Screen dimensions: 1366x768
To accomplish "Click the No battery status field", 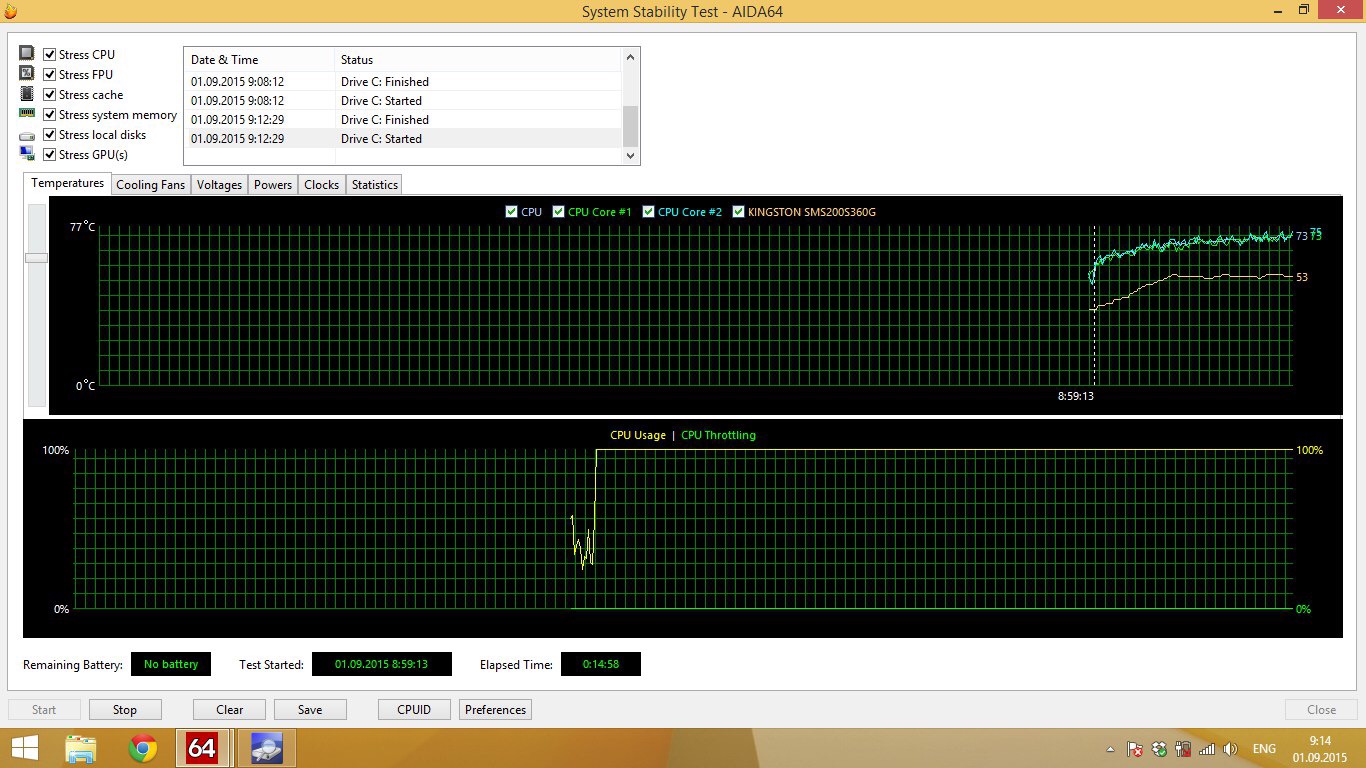I will pos(171,664).
